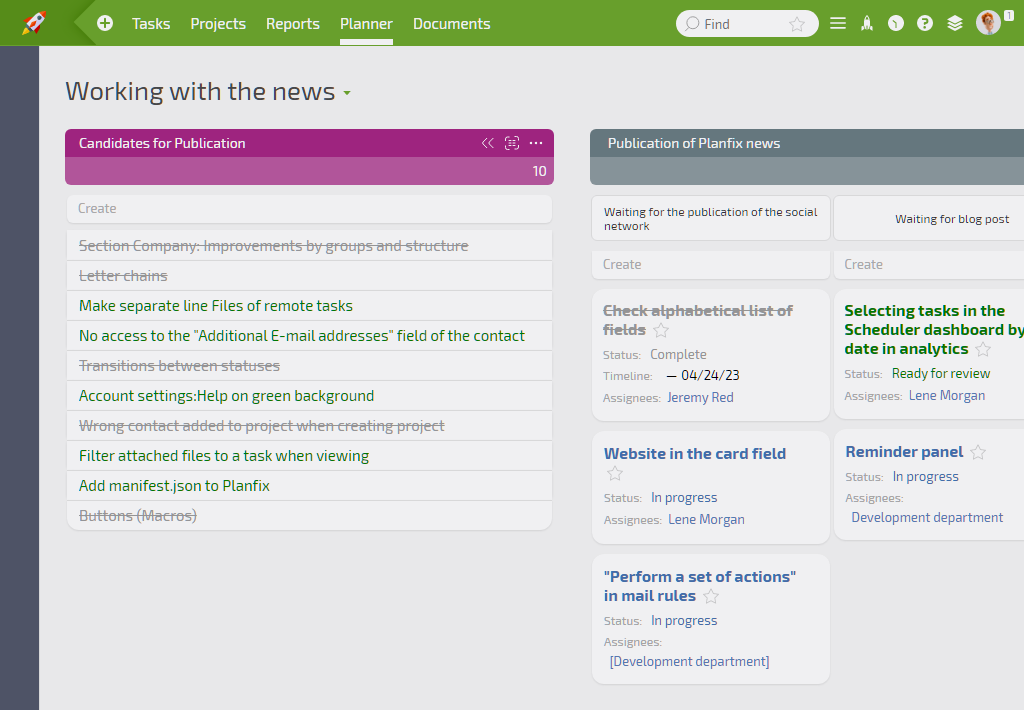Open the Tasks menu
Viewport: 1024px width, 710px height.
[x=151, y=24]
